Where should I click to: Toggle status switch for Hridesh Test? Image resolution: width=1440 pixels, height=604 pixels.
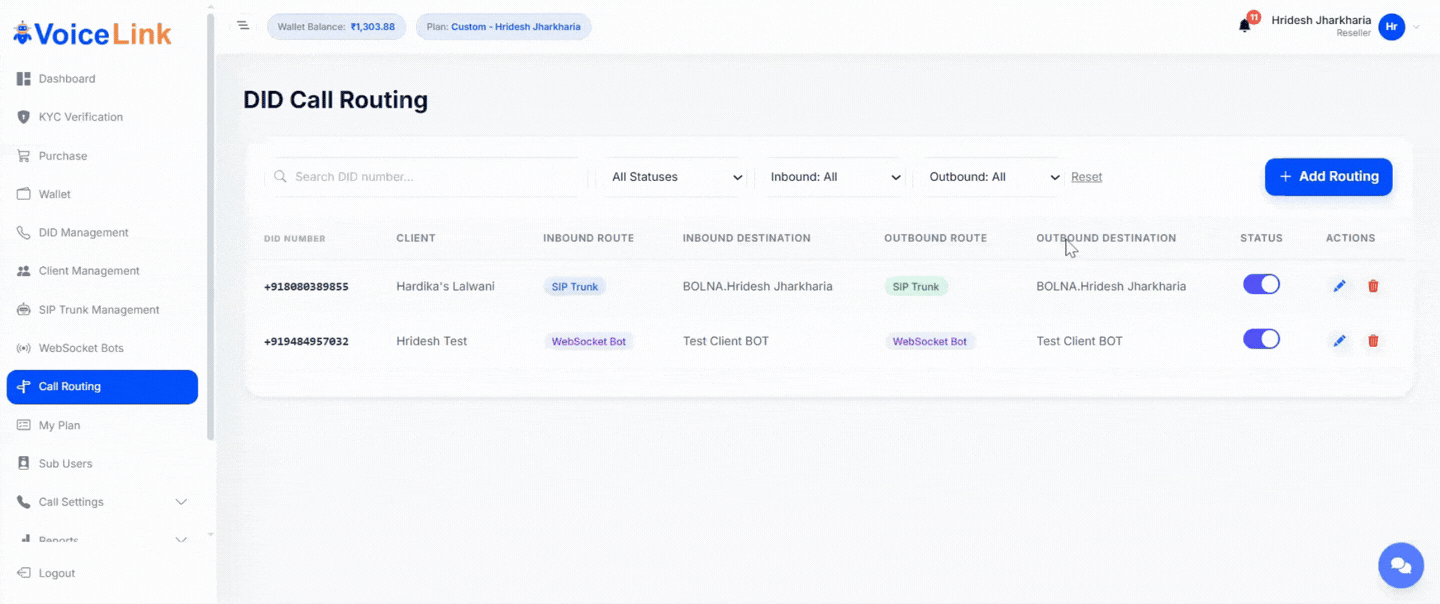(1261, 340)
